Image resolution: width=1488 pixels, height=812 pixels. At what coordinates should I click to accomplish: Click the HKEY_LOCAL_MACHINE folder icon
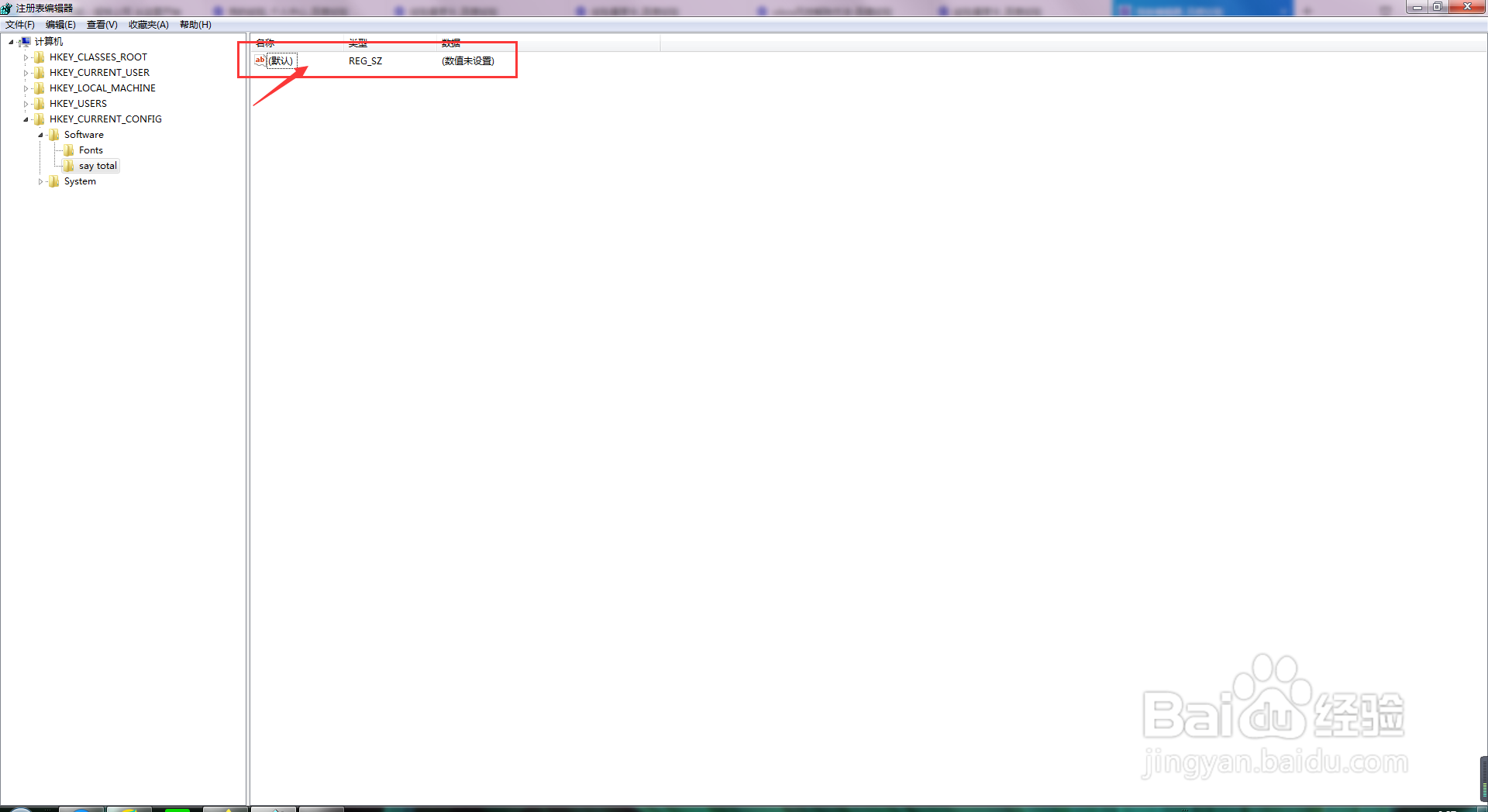pos(40,88)
